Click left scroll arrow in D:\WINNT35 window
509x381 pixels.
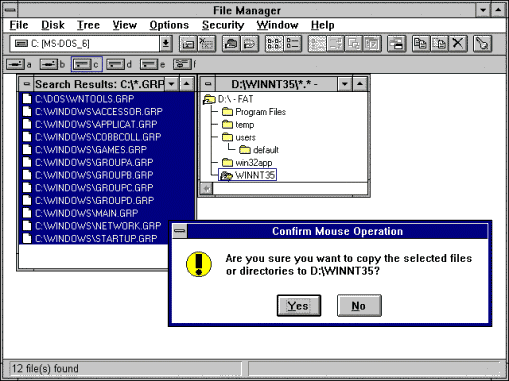point(206,189)
